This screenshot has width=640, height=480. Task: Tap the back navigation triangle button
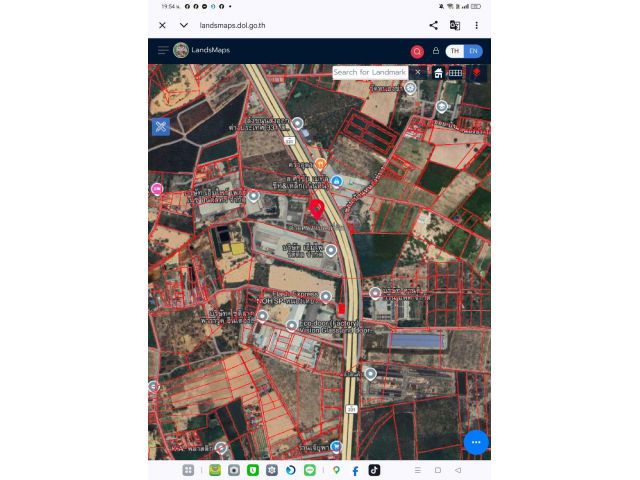click(458, 470)
